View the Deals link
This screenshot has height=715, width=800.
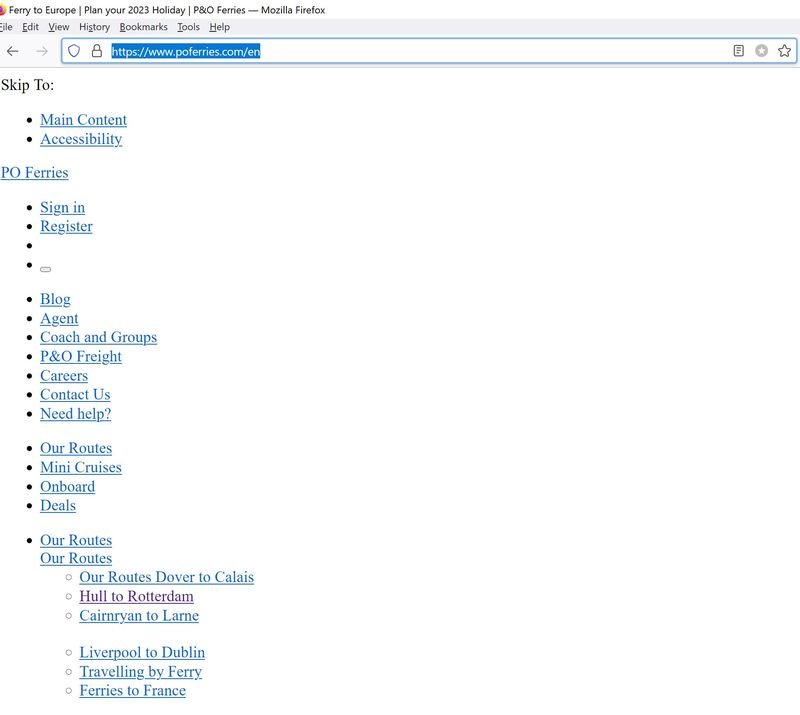click(58, 506)
